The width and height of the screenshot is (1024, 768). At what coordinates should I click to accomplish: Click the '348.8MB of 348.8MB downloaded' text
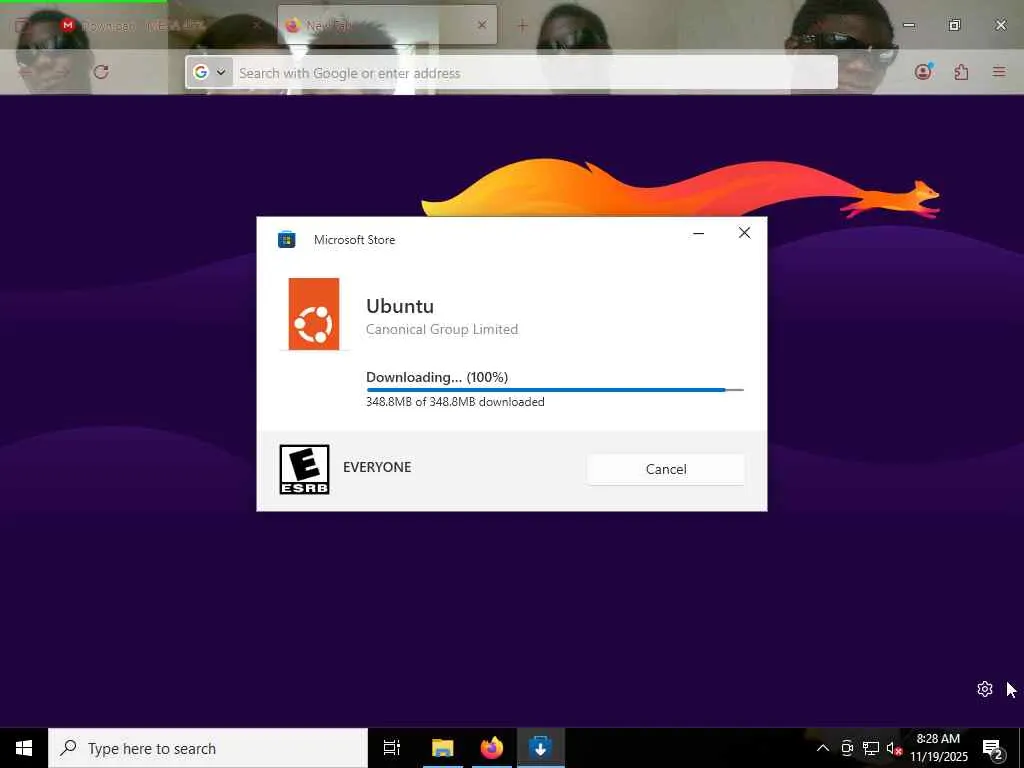[455, 402]
